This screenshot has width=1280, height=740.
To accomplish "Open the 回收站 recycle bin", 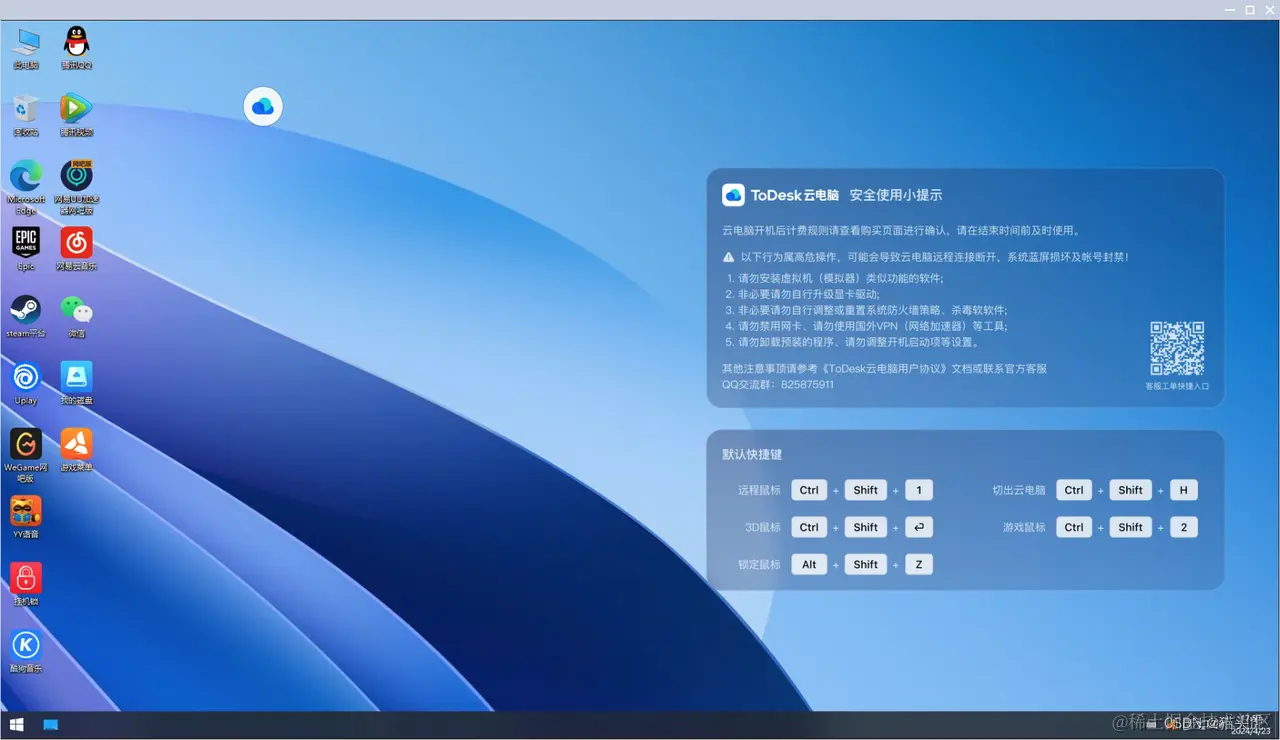I will point(25,110).
